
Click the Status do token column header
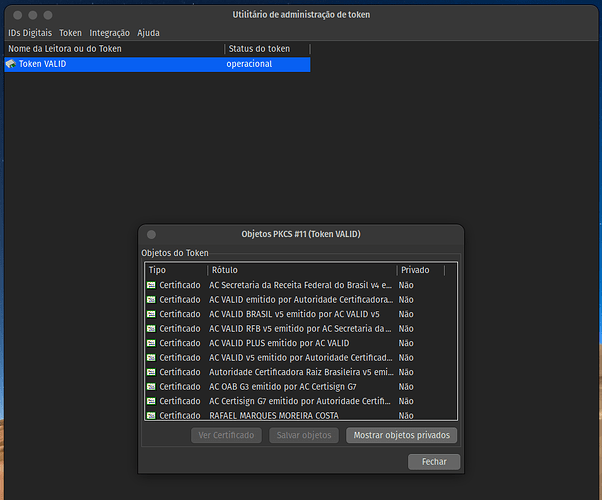click(266, 48)
